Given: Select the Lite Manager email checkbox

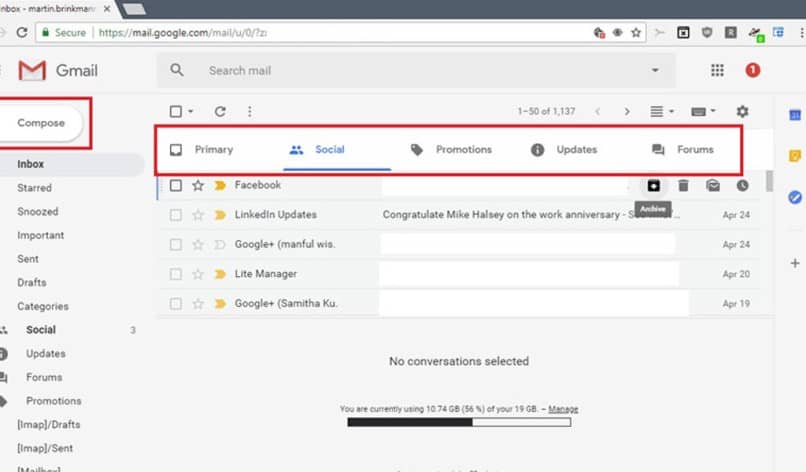Looking at the screenshot, I should pyautogui.click(x=176, y=274).
